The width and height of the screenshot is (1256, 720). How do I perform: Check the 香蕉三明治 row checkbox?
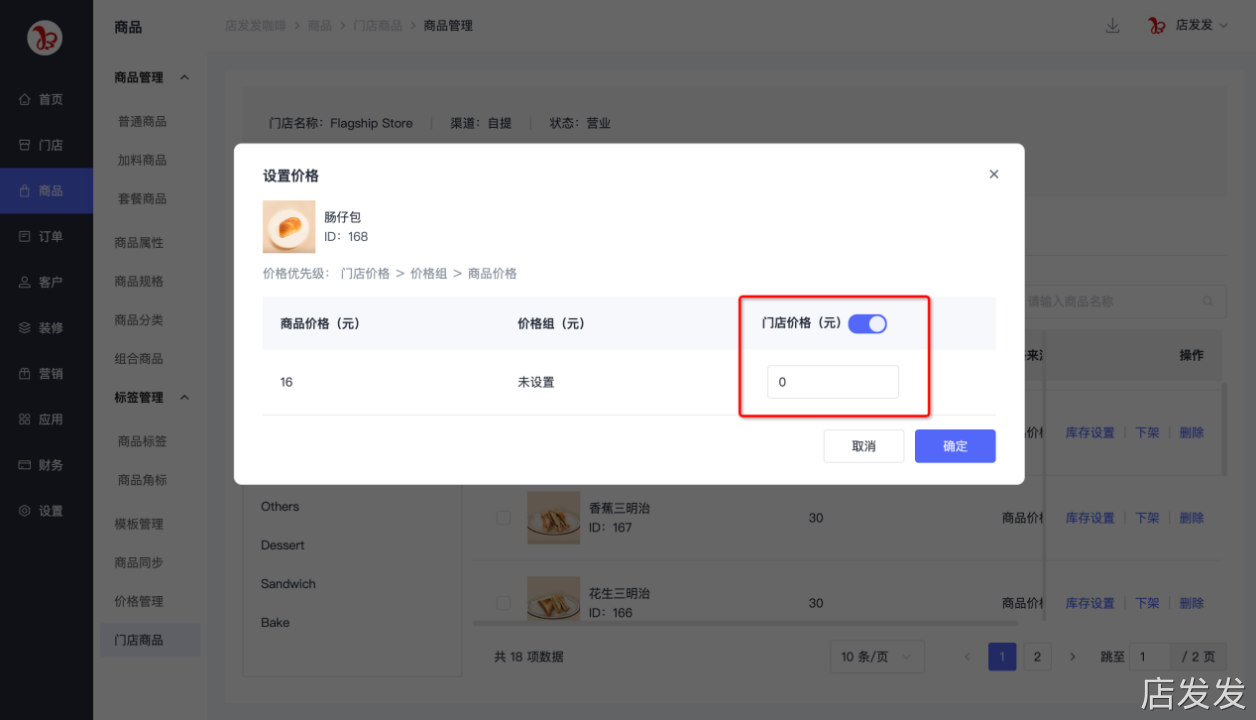[503, 518]
